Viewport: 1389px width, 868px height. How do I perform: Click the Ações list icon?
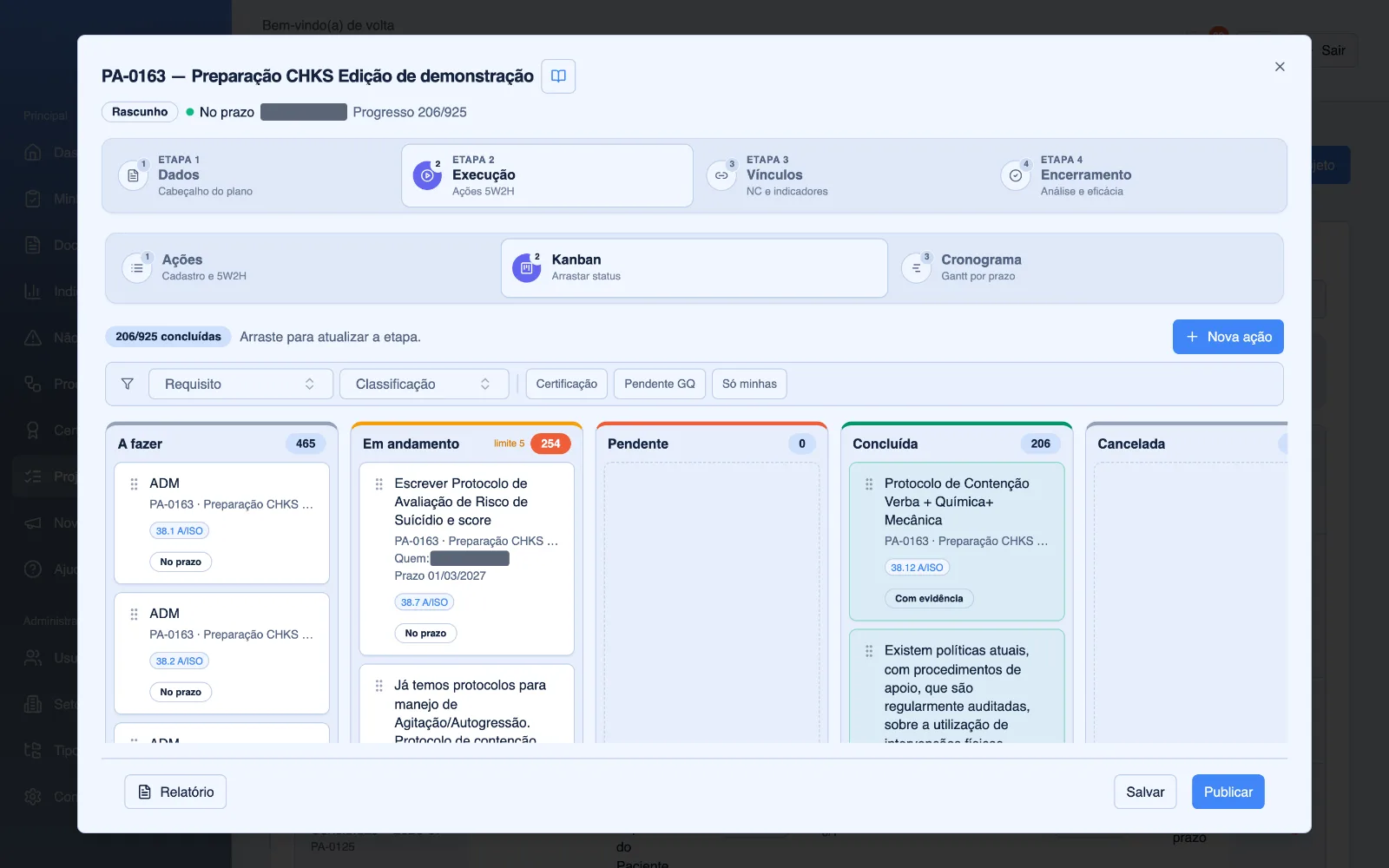click(136, 268)
